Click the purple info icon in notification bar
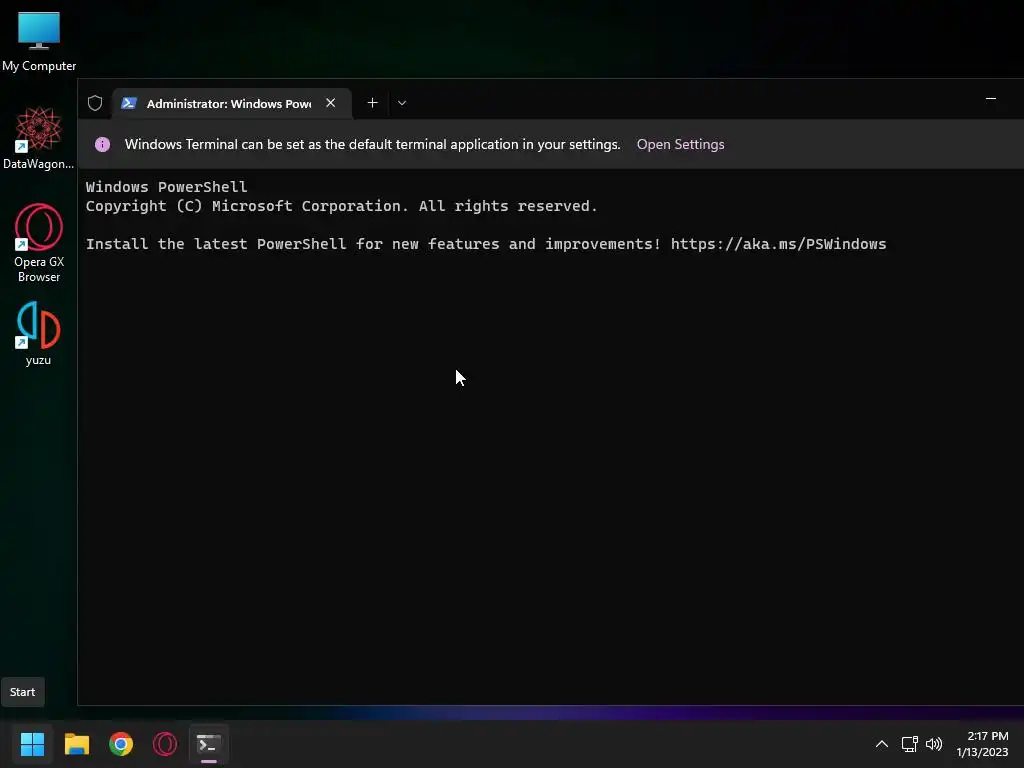1024x768 pixels. click(x=103, y=144)
